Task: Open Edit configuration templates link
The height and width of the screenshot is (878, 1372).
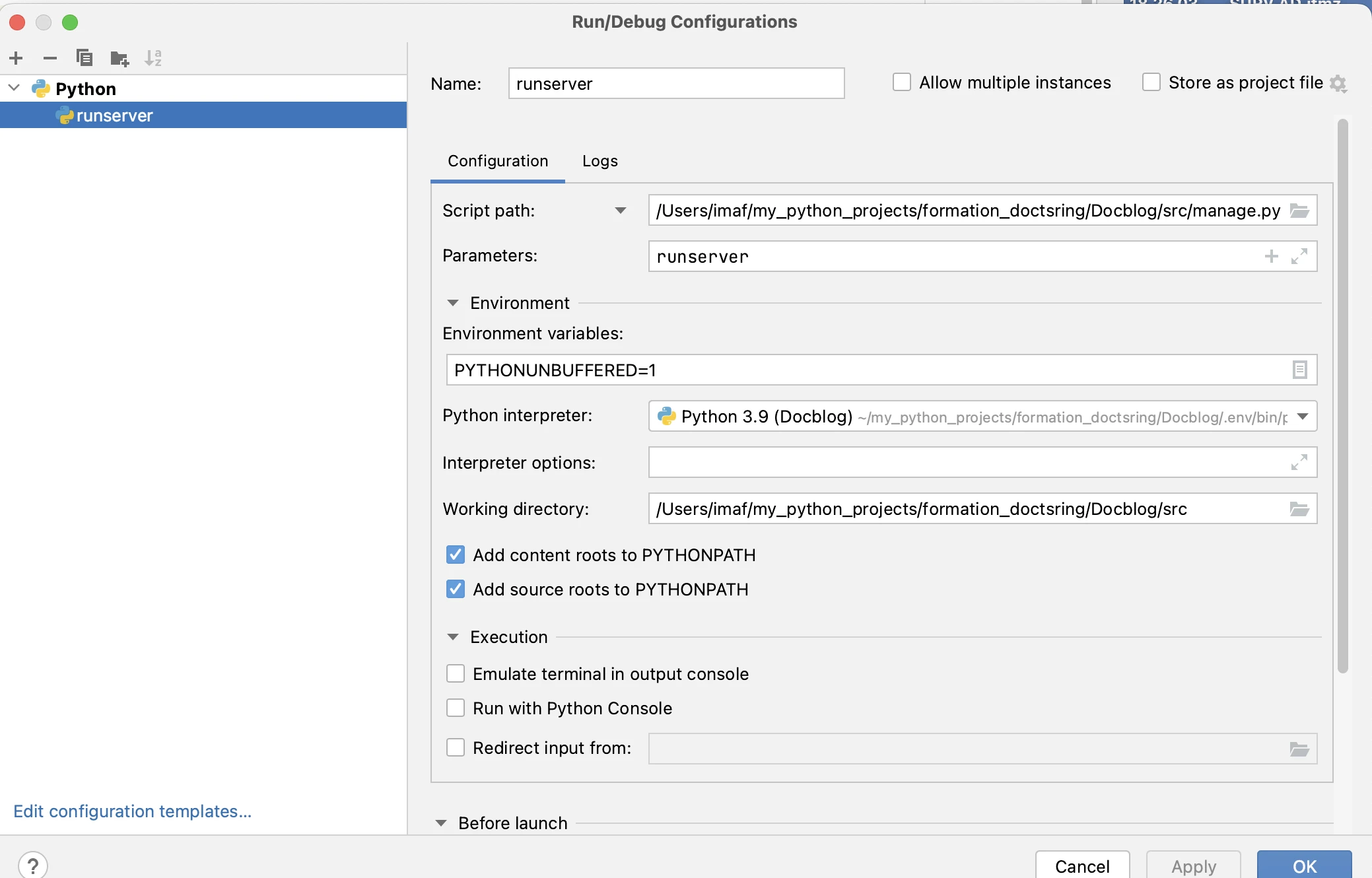Action: [132, 811]
